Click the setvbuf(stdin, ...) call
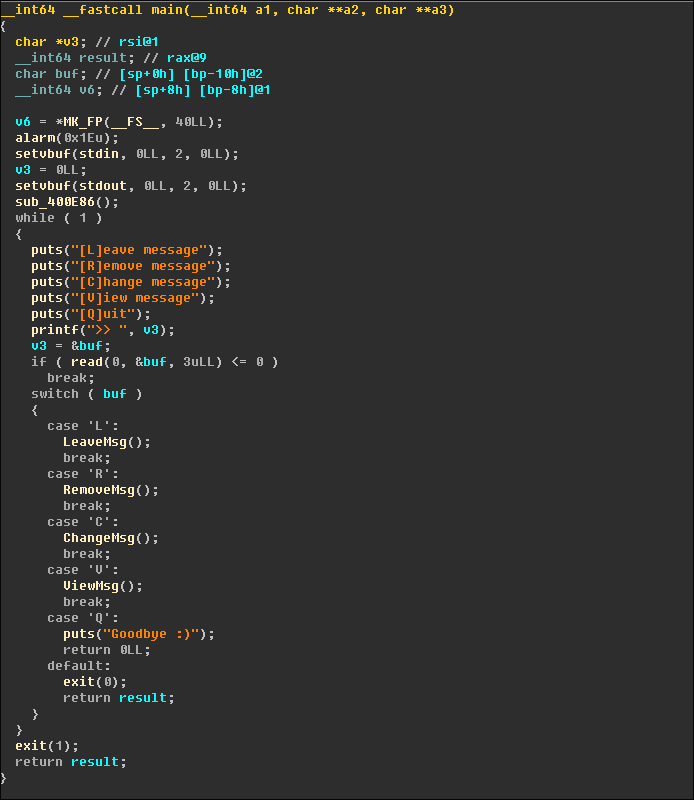This screenshot has height=800, width=694. pos(127,154)
